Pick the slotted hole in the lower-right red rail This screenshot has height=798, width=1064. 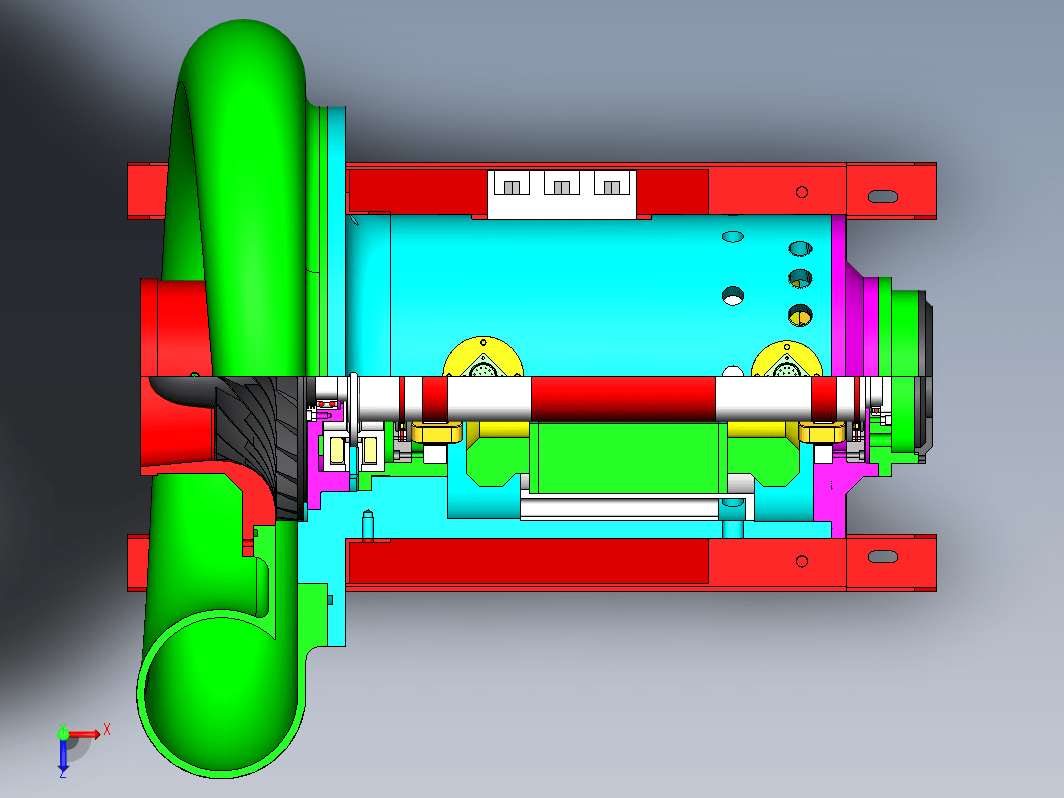click(x=883, y=556)
